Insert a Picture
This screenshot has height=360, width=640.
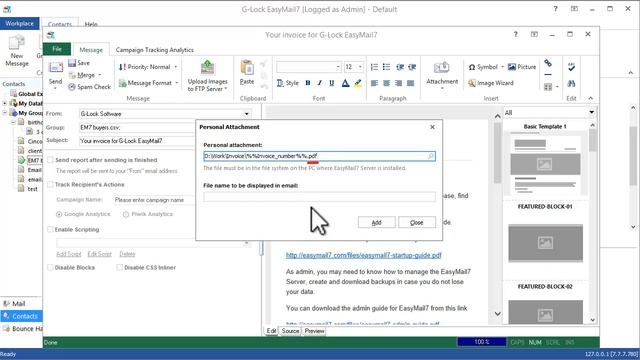click(522, 67)
